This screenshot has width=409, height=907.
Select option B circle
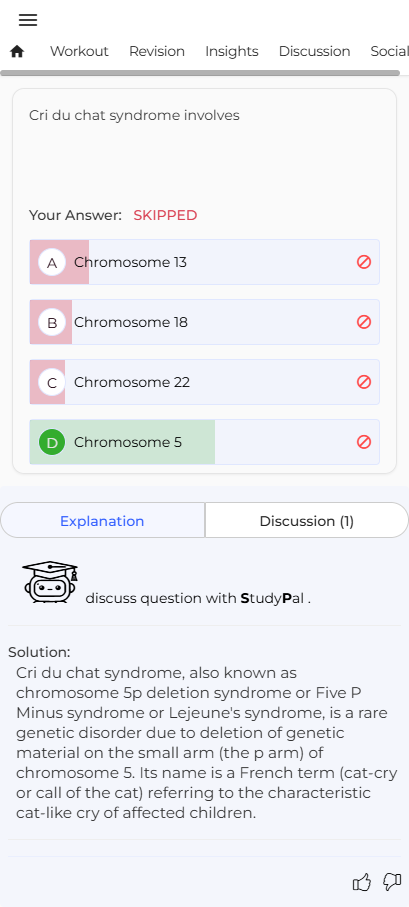(x=52, y=322)
